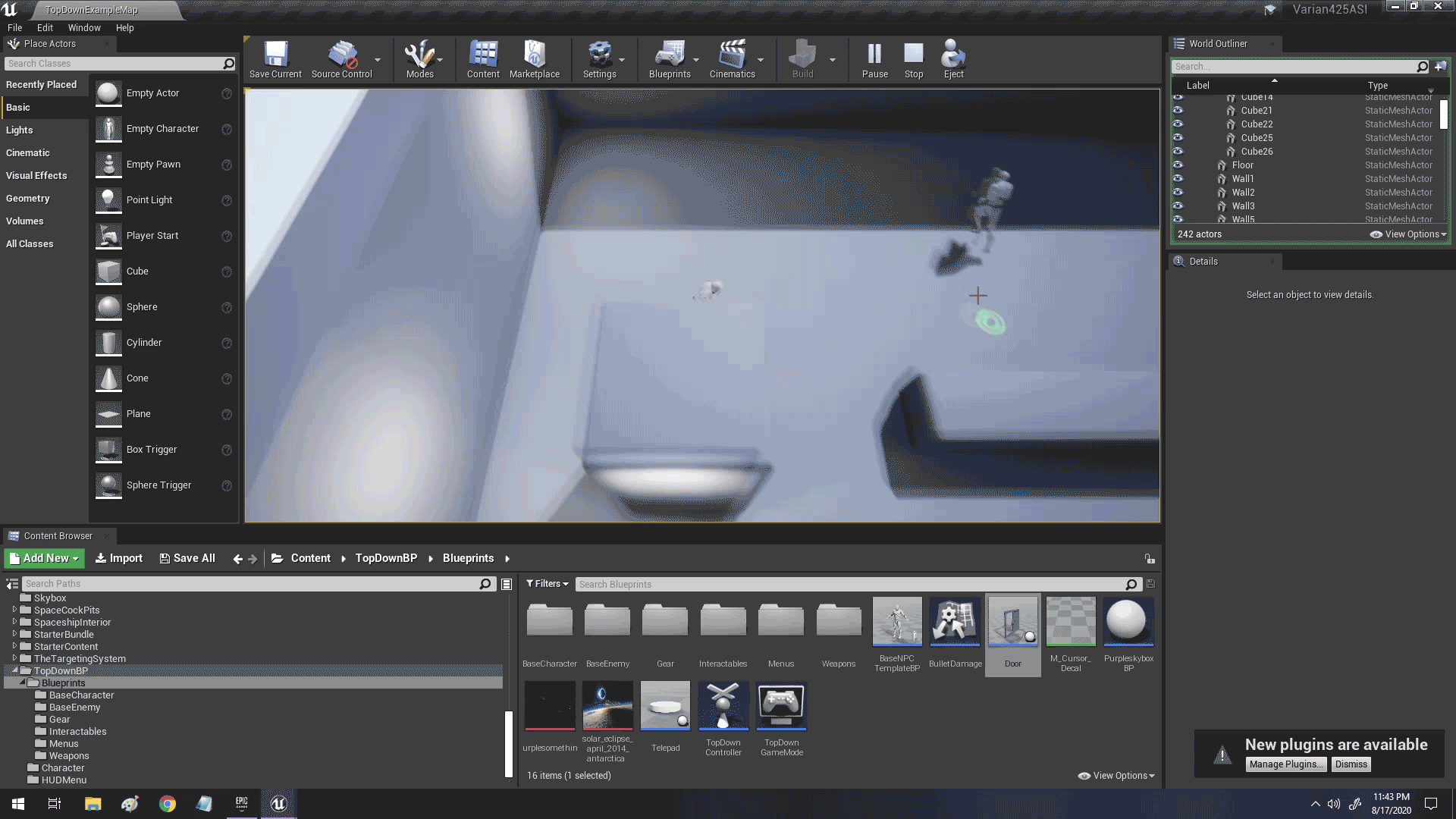Expand the Blueprints toolbar dropdown arrow

point(696,60)
